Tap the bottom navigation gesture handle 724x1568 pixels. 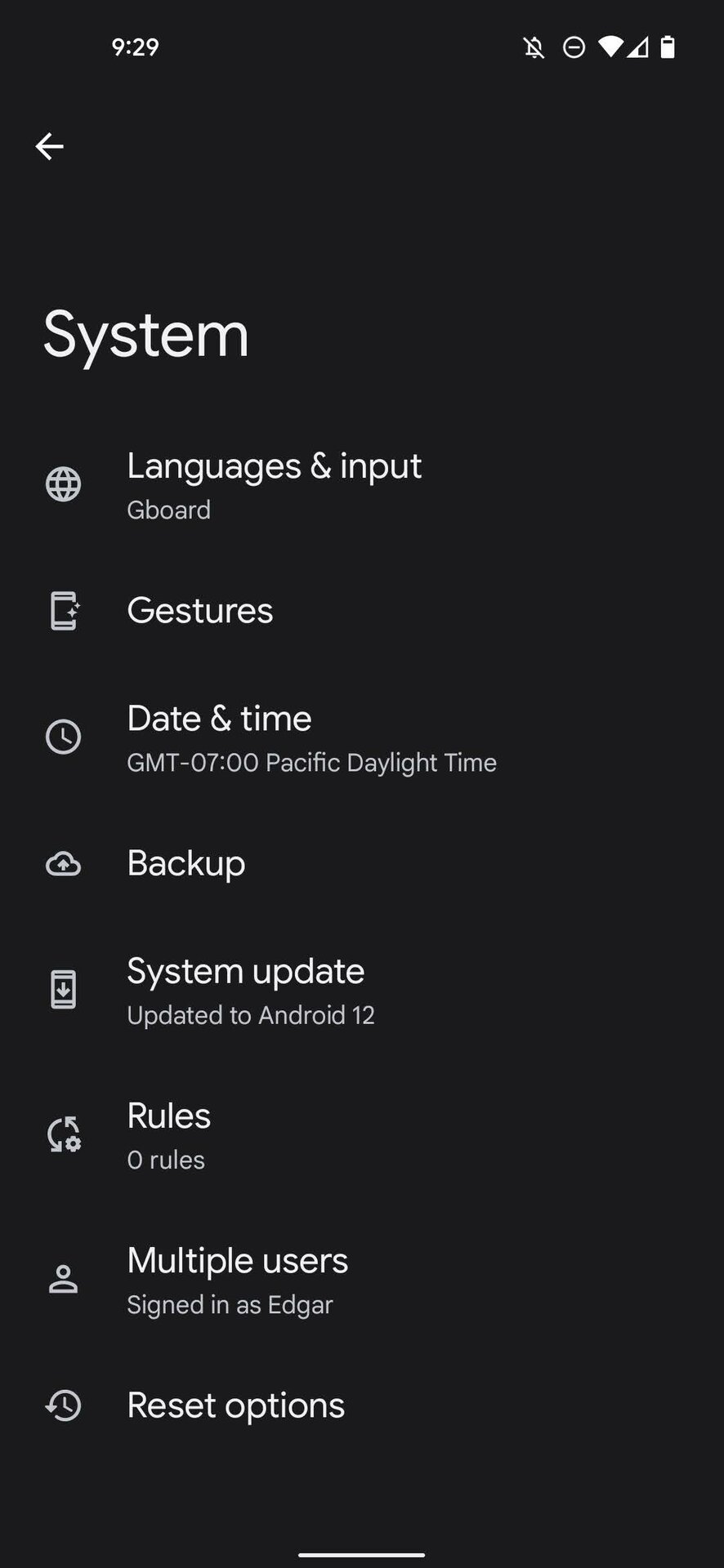(x=361, y=1555)
